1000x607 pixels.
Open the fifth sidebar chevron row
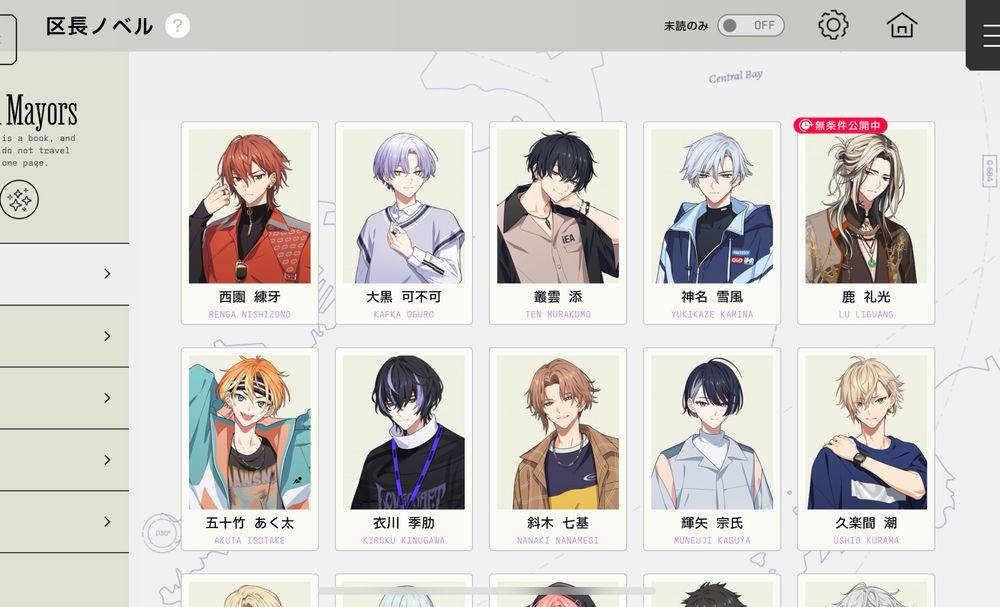click(x=64, y=522)
